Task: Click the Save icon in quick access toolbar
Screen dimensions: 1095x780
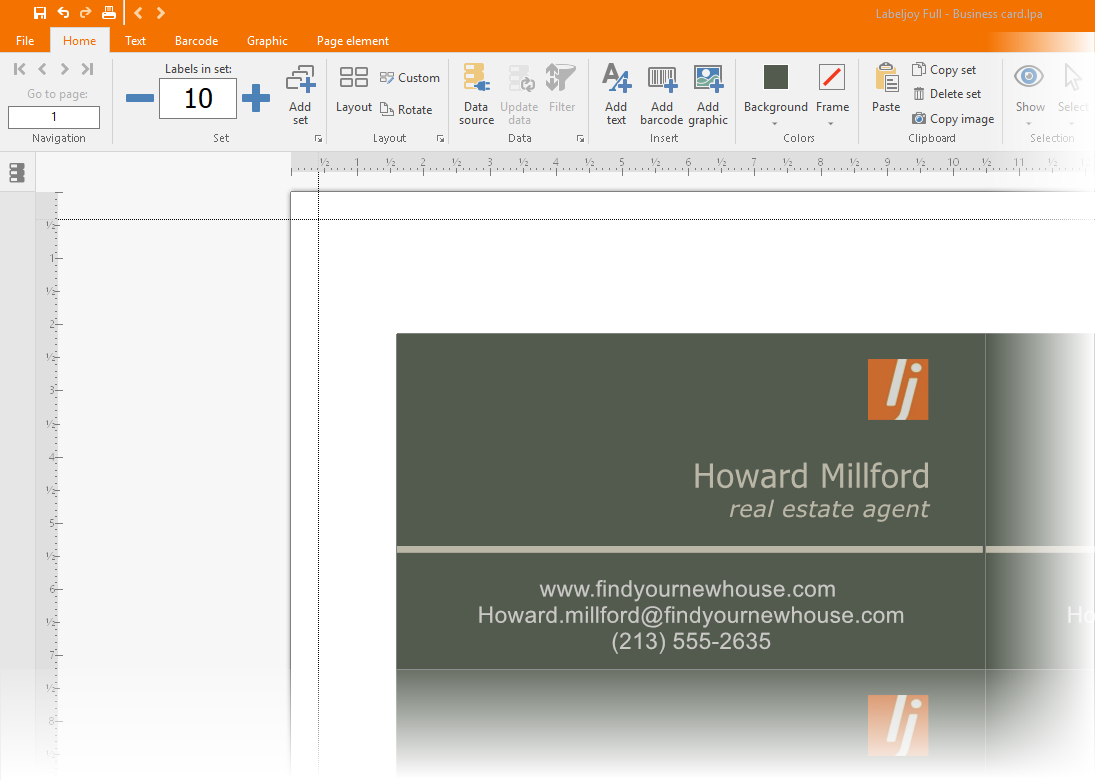Action: pyautogui.click(x=40, y=13)
